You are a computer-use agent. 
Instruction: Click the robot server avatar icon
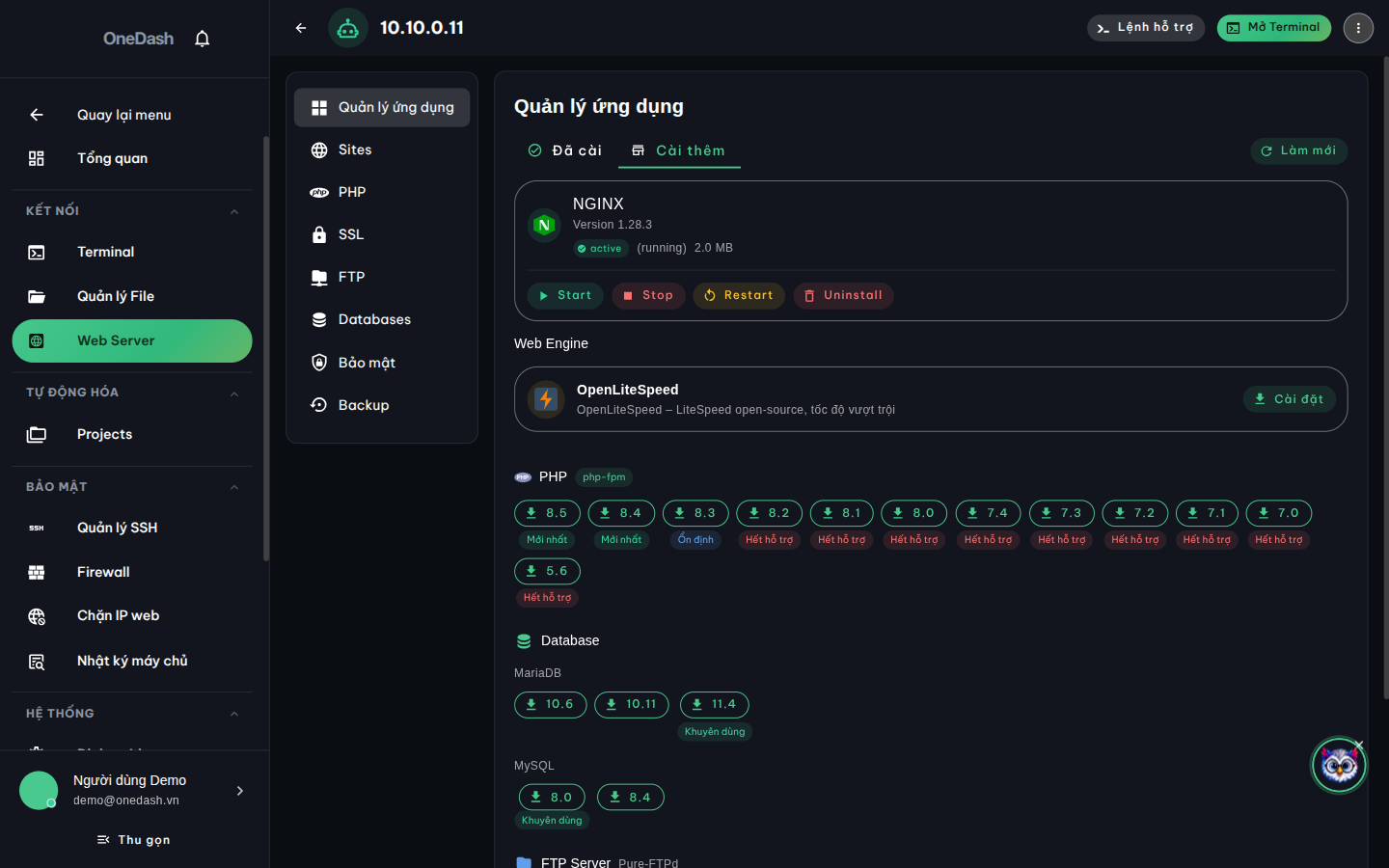[x=348, y=28]
